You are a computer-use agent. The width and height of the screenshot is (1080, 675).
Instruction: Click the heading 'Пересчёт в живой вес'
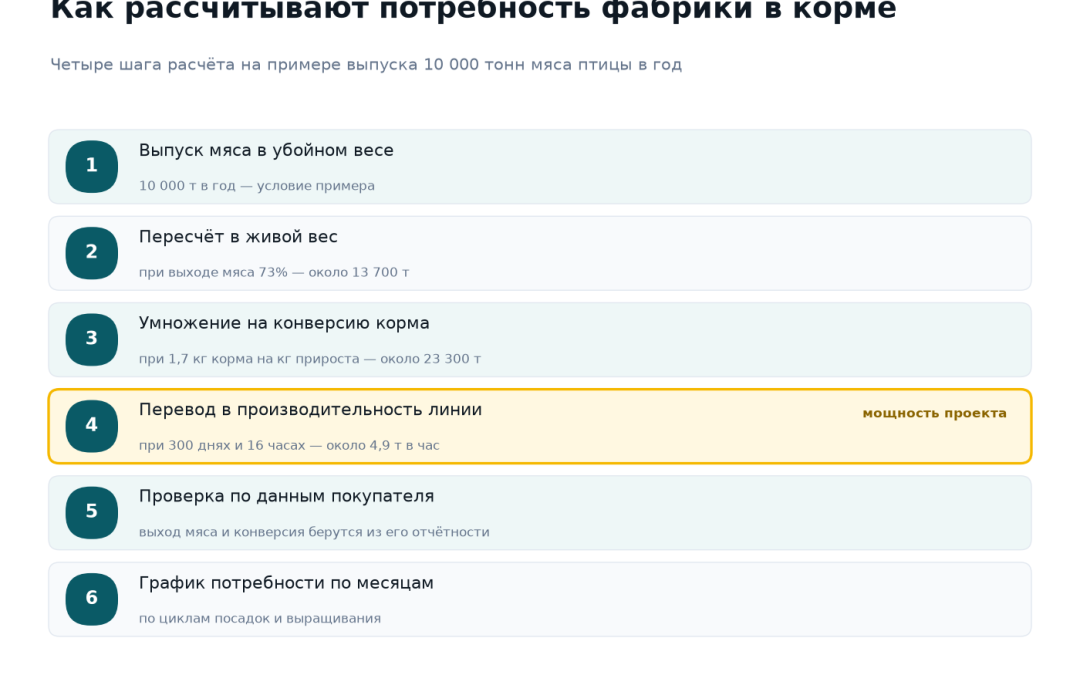pyautogui.click(x=238, y=237)
